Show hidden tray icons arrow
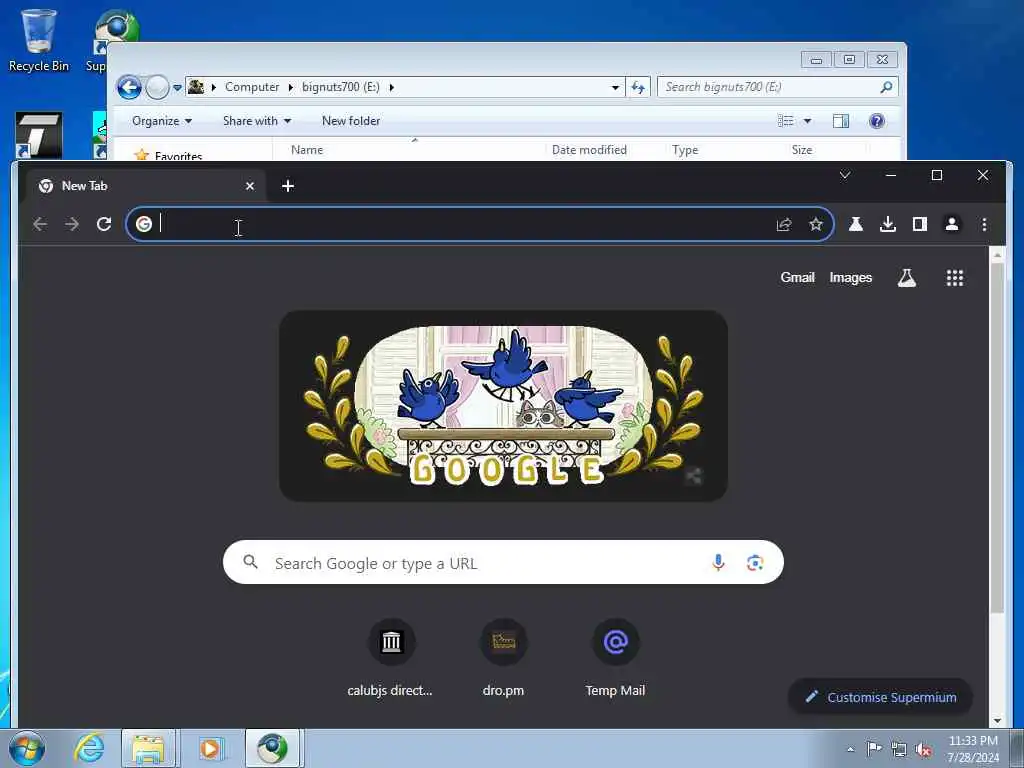 [850, 749]
